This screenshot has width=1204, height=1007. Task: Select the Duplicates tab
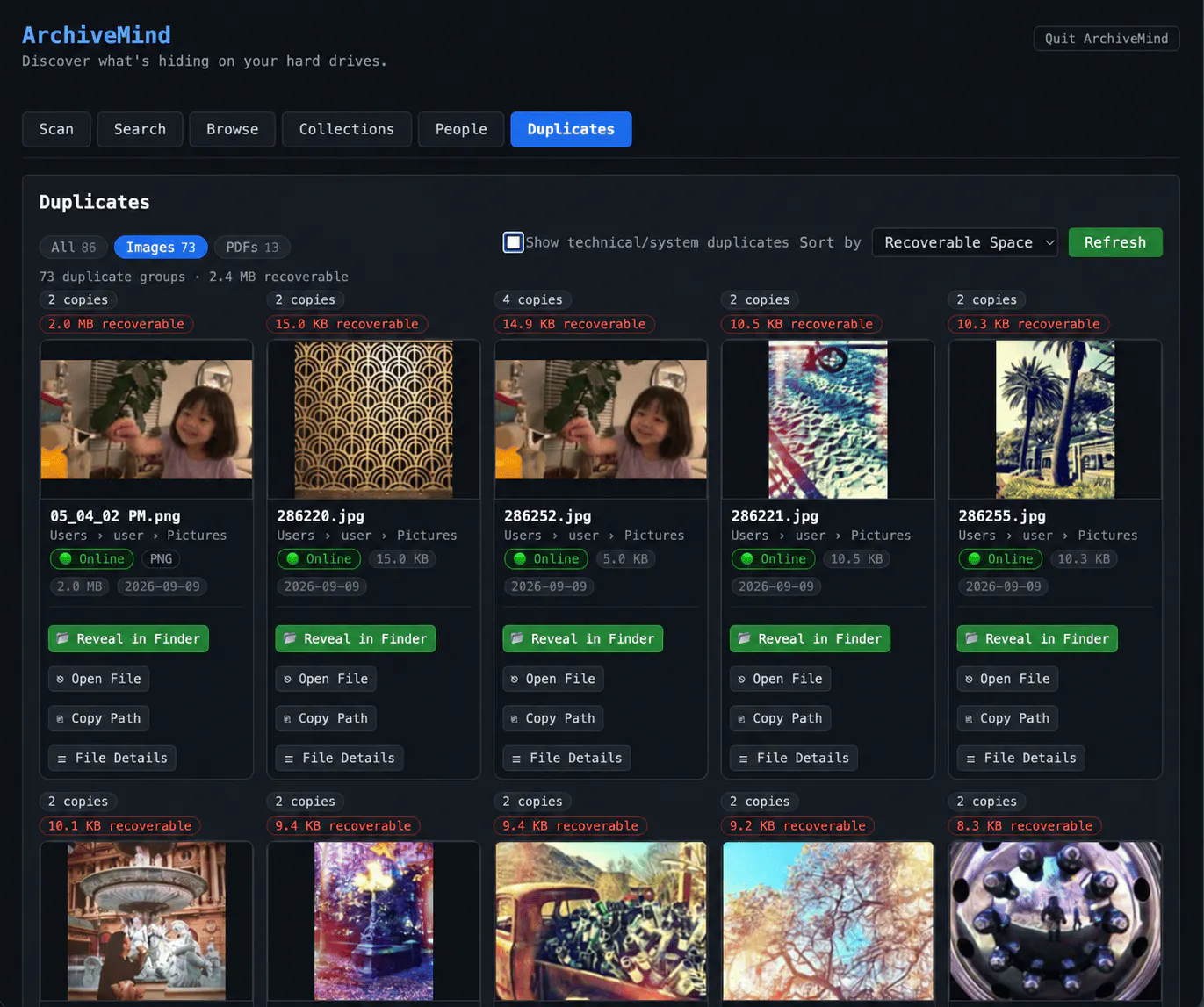[x=571, y=129]
